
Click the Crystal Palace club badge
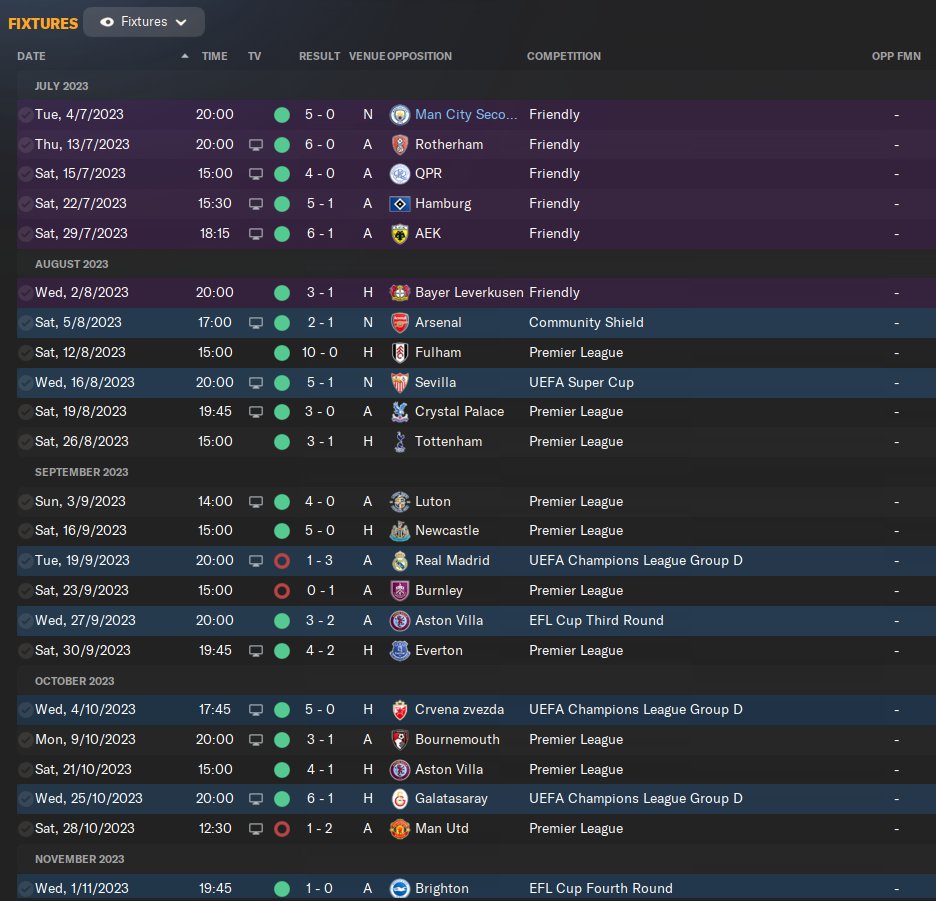point(399,411)
